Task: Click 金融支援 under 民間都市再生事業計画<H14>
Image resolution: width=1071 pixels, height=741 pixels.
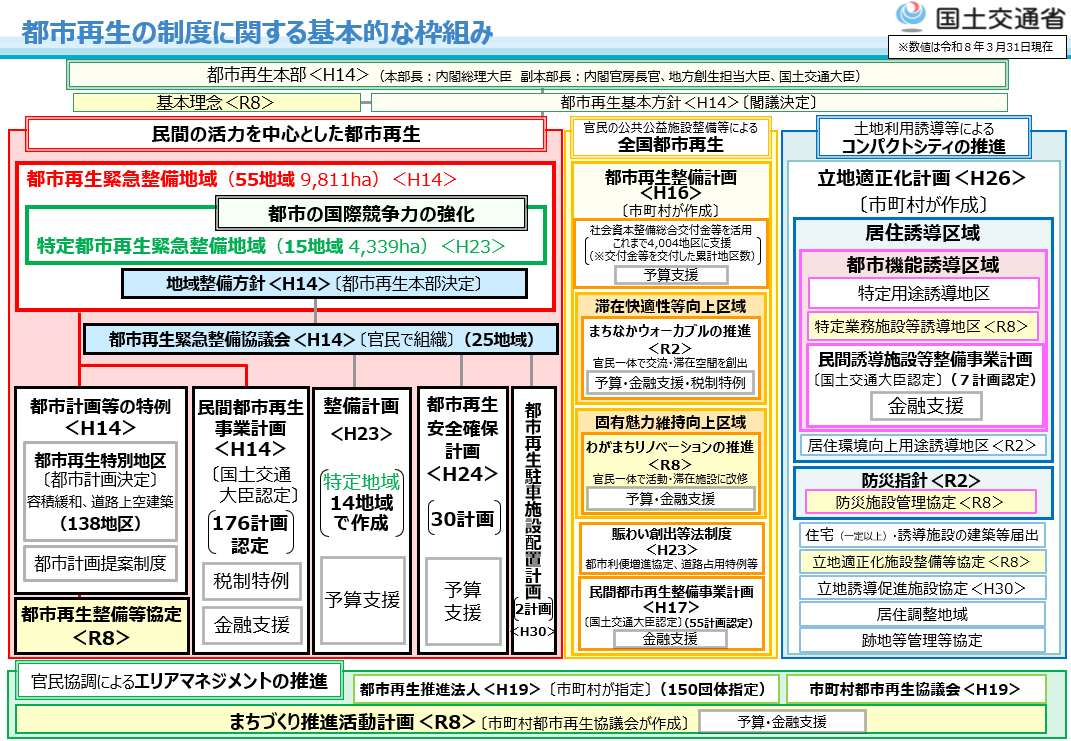Action: [x=252, y=624]
